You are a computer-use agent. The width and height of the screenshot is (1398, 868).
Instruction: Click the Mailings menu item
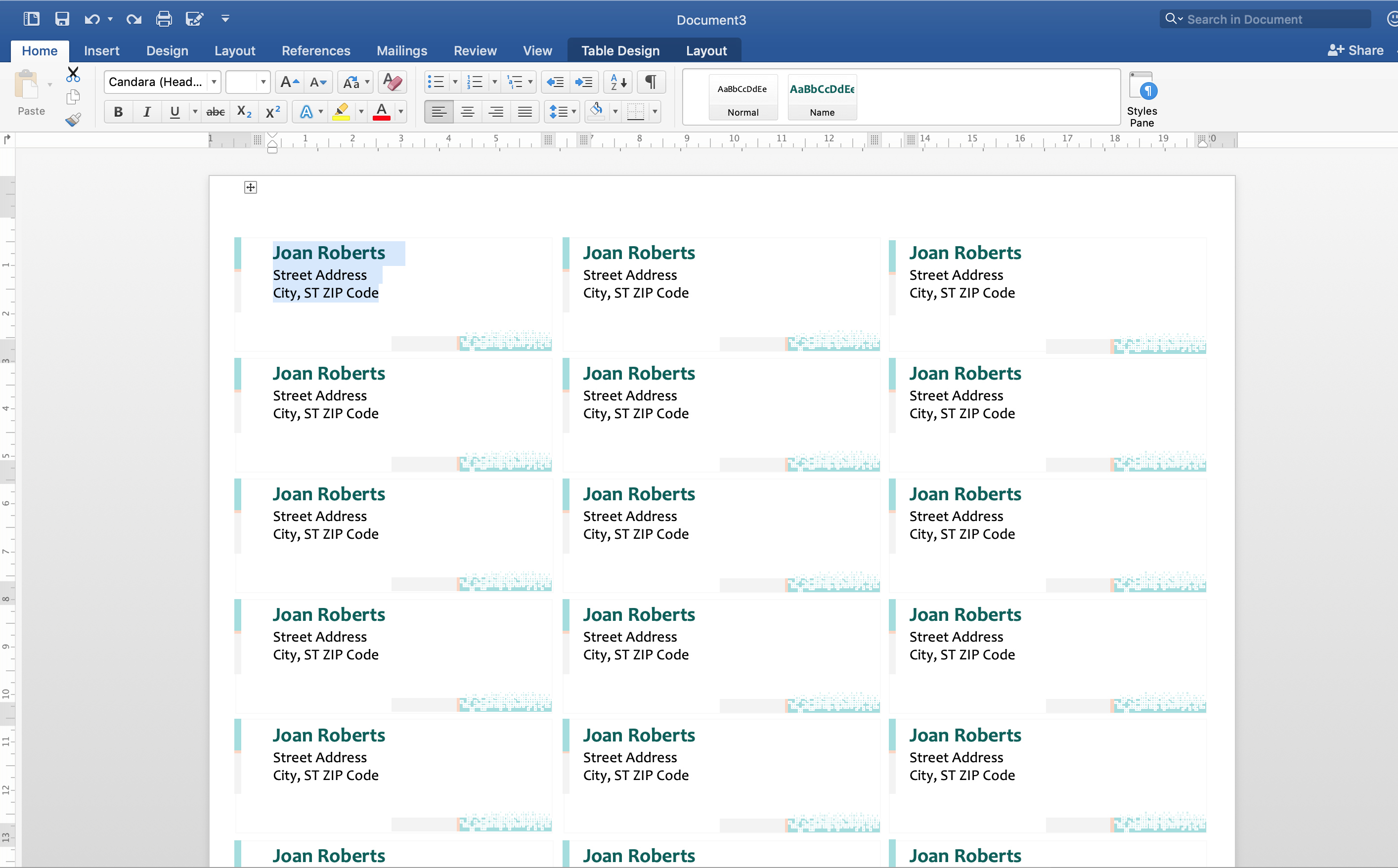pos(401,50)
